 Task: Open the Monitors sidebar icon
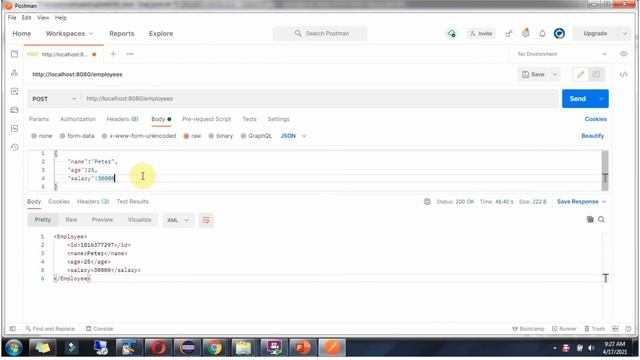pos(14,129)
